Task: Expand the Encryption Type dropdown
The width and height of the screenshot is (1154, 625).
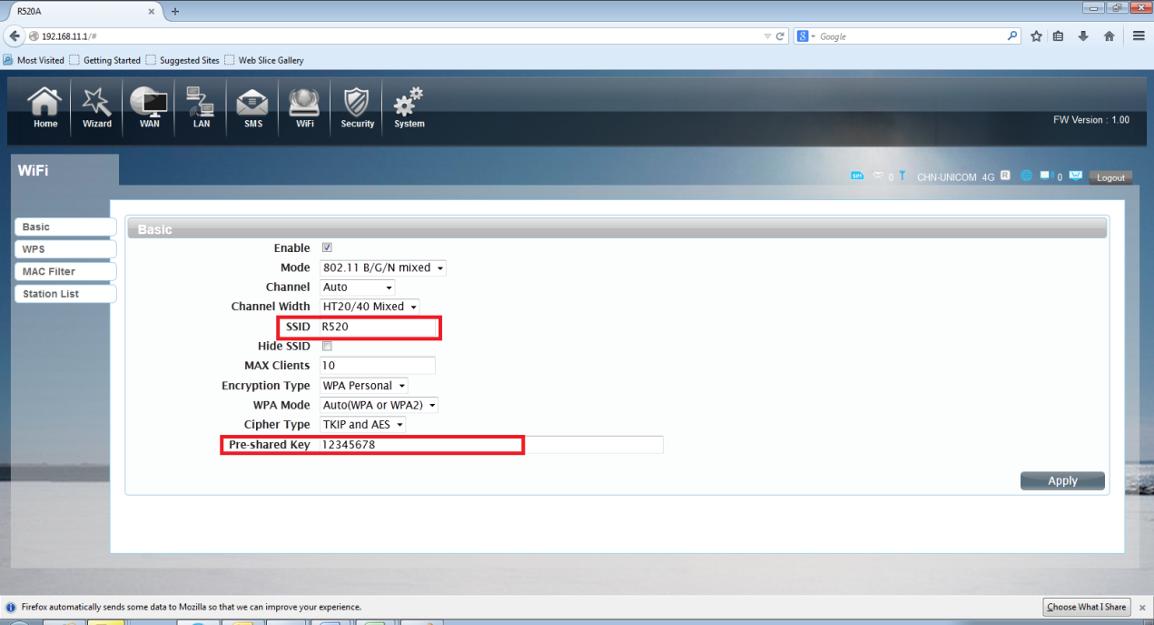Action: tap(364, 386)
